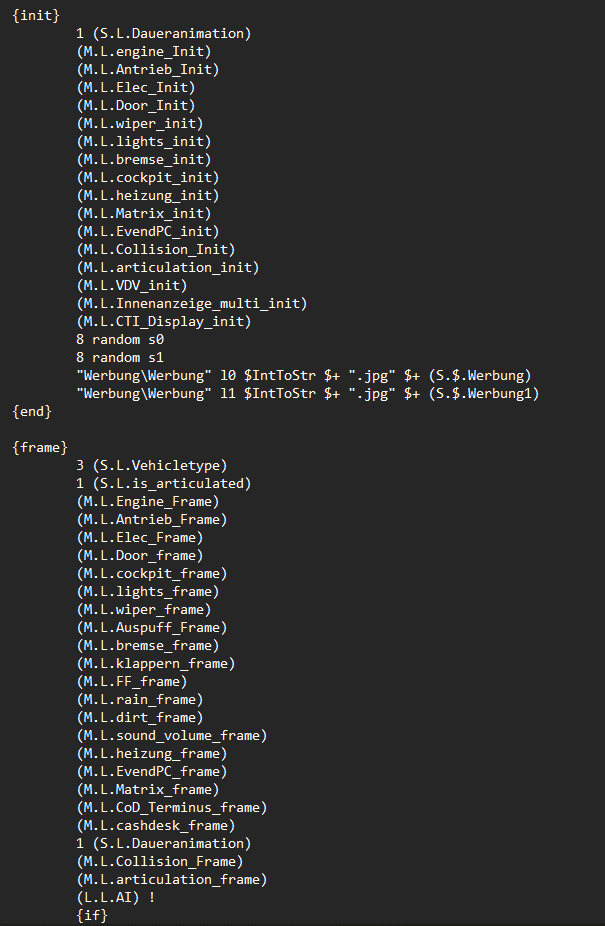The image size is (605, 926).
Task: Click the (M.L.sound_volume_frame) line
Action: click(x=172, y=736)
